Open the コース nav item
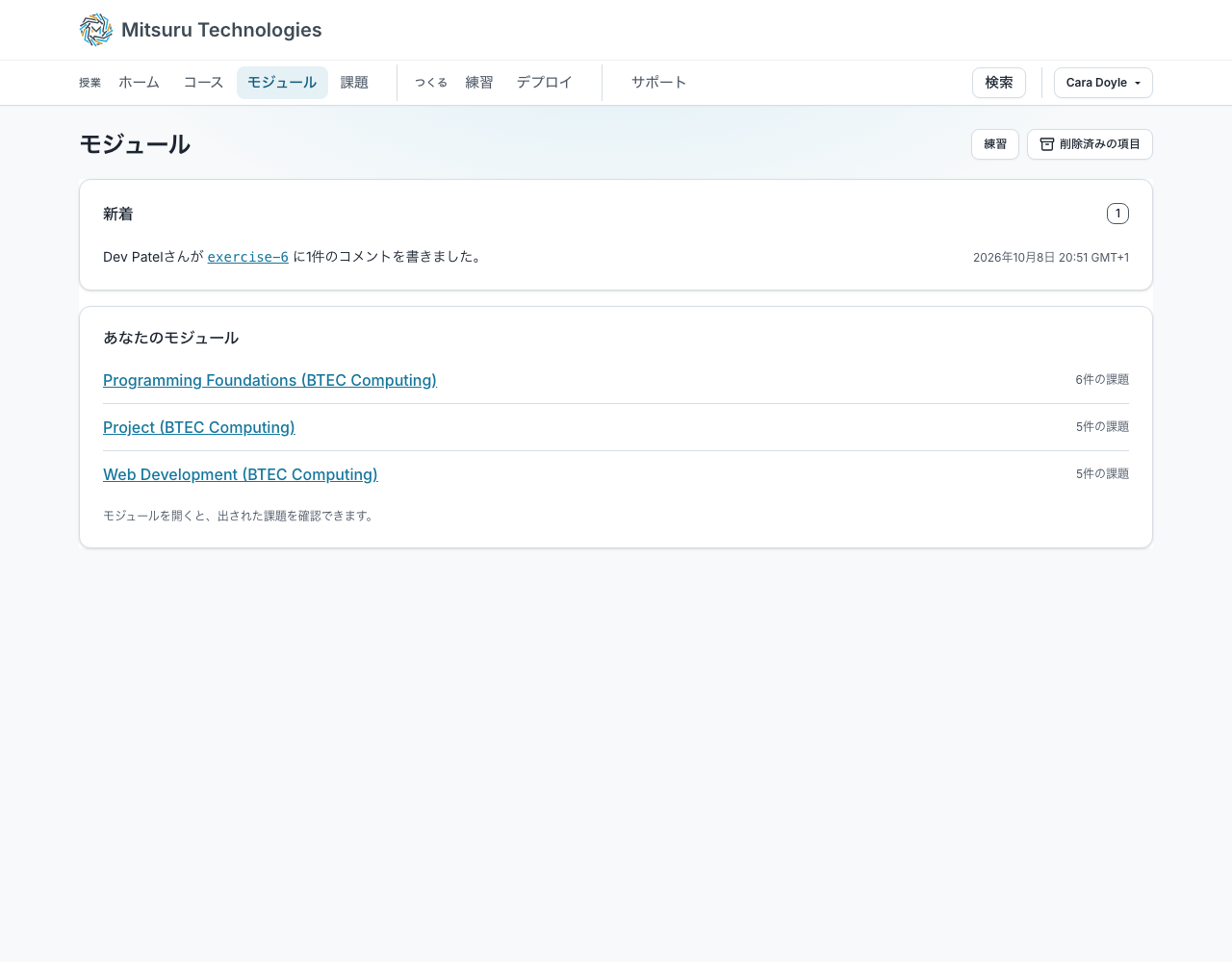 (203, 83)
